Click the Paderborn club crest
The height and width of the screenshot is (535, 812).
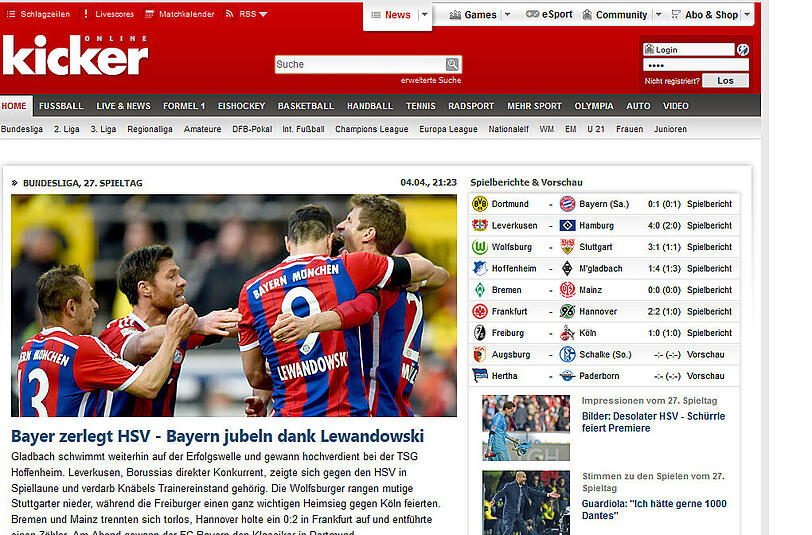[568, 376]
